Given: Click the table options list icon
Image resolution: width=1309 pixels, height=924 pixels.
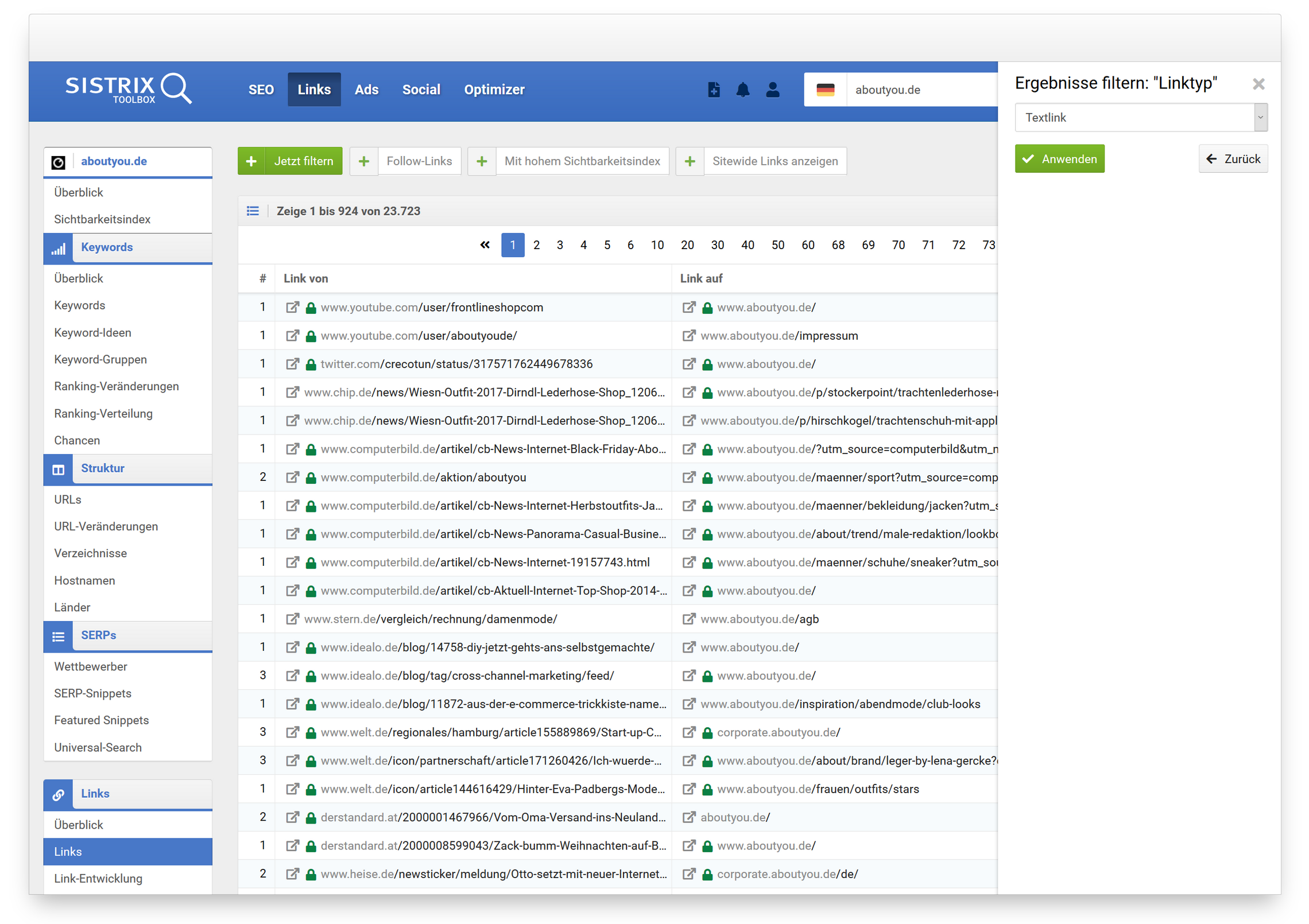Looking at the screenshot, I should [x=253, y=211].
